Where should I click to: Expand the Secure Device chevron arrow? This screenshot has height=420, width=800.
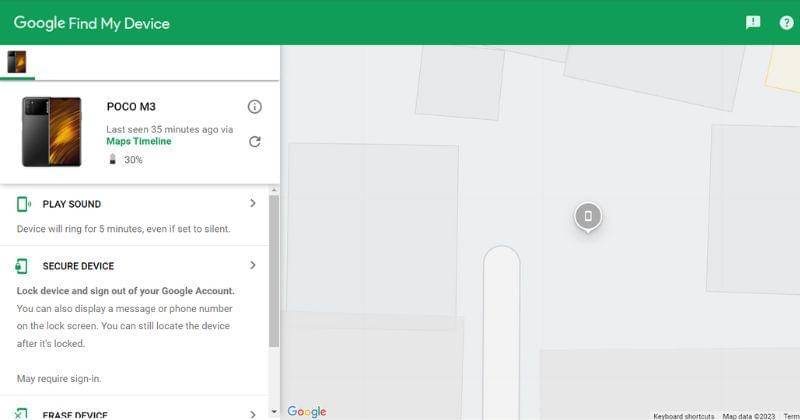point(253,265)
